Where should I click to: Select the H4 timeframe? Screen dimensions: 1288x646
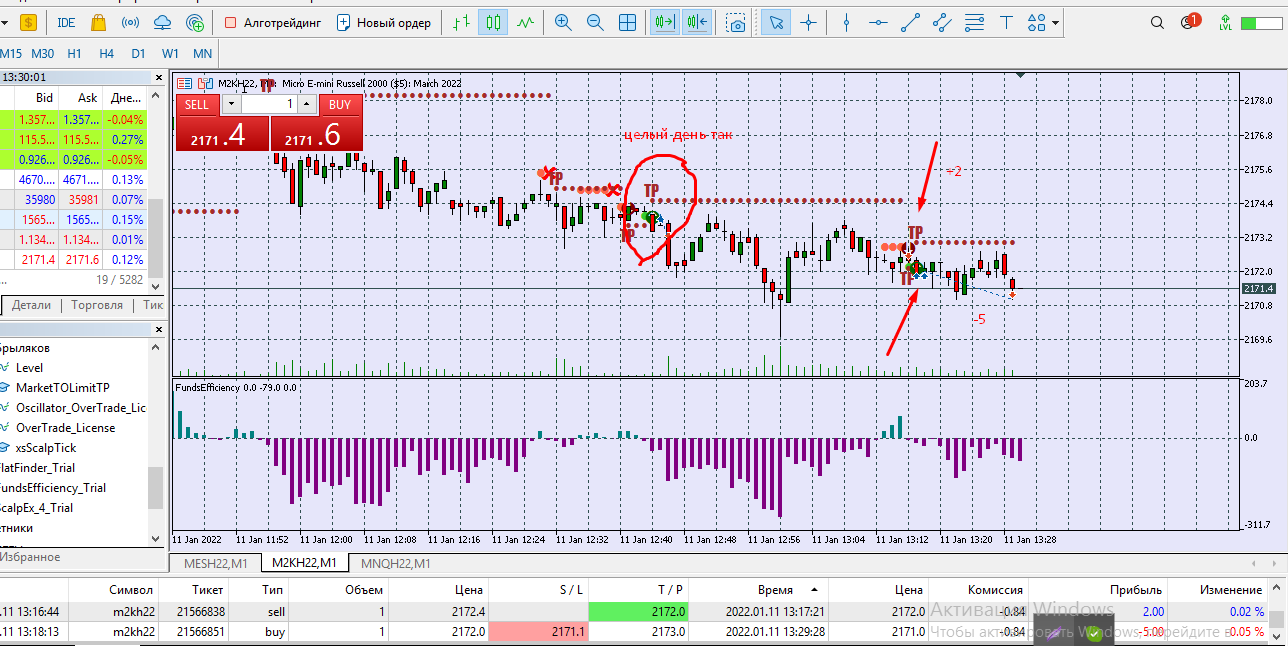point(106,54)
